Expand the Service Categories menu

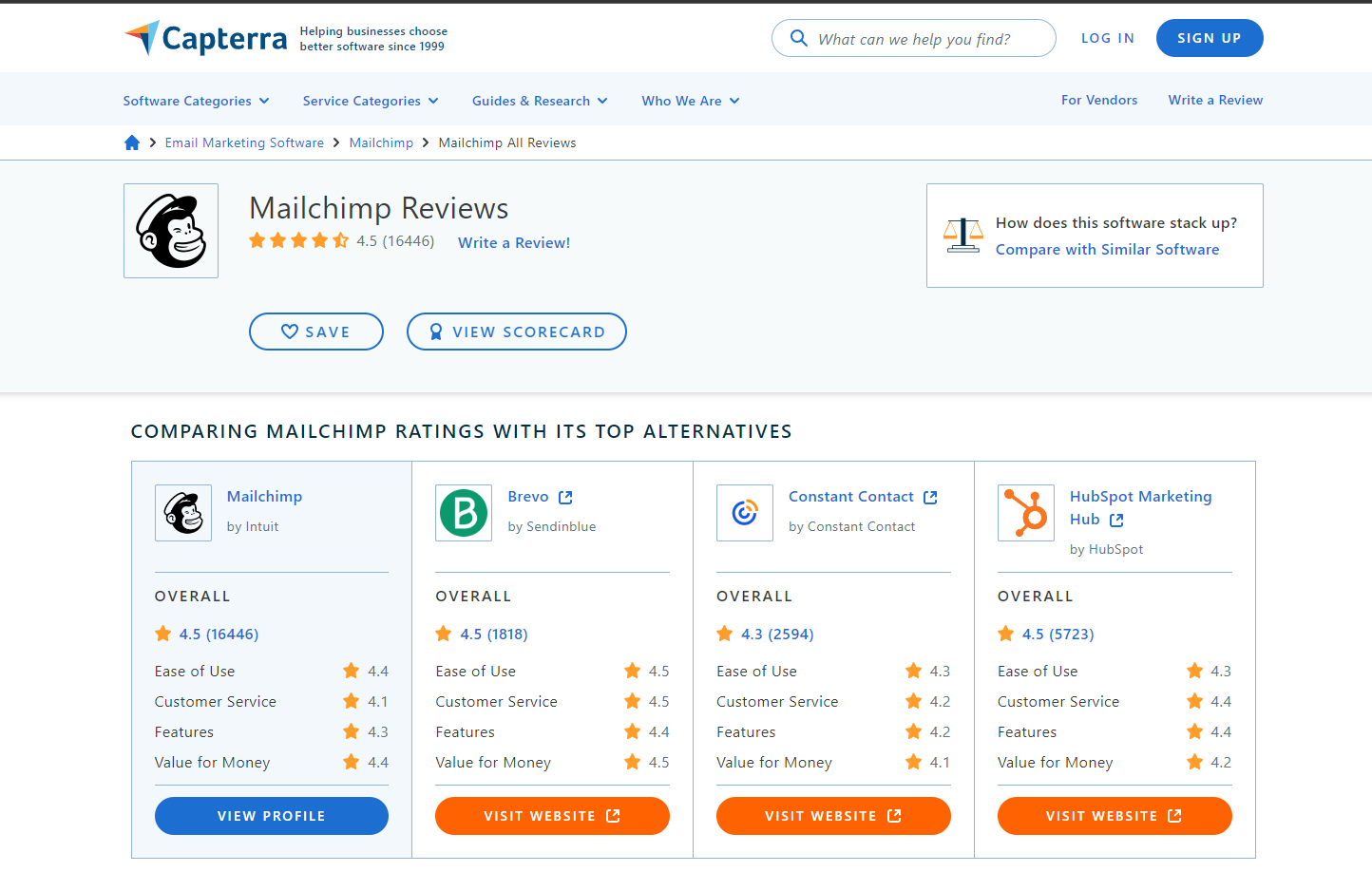click(371, 101)
